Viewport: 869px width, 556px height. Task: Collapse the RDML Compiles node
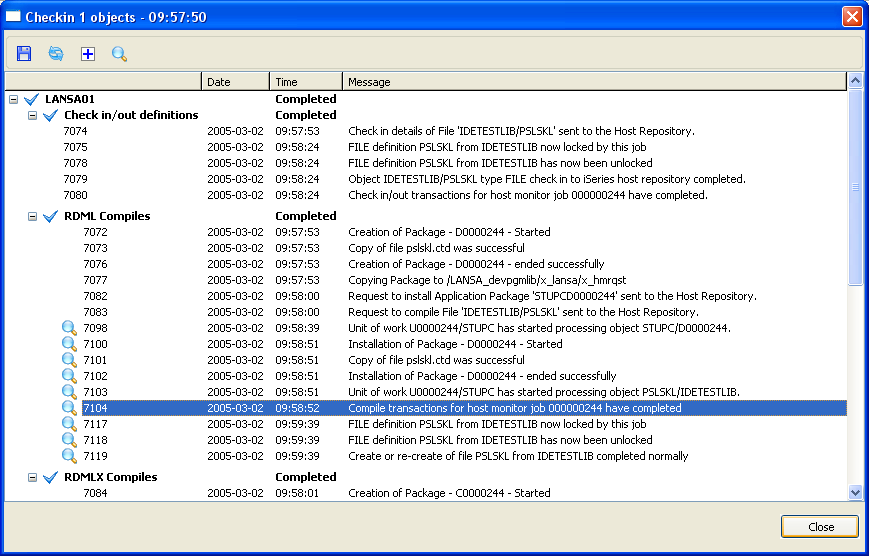point(32,216)
